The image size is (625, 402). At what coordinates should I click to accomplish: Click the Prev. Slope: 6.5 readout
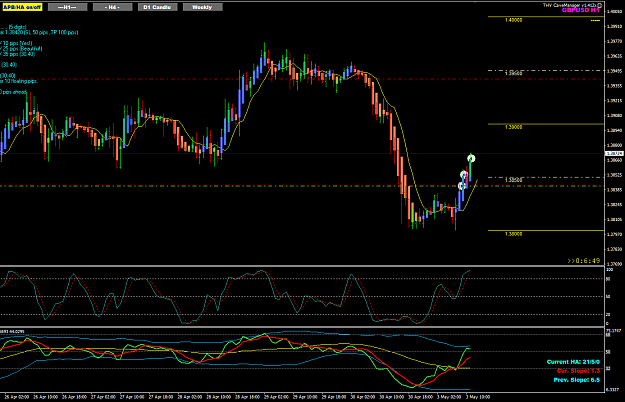coord(576,380)
